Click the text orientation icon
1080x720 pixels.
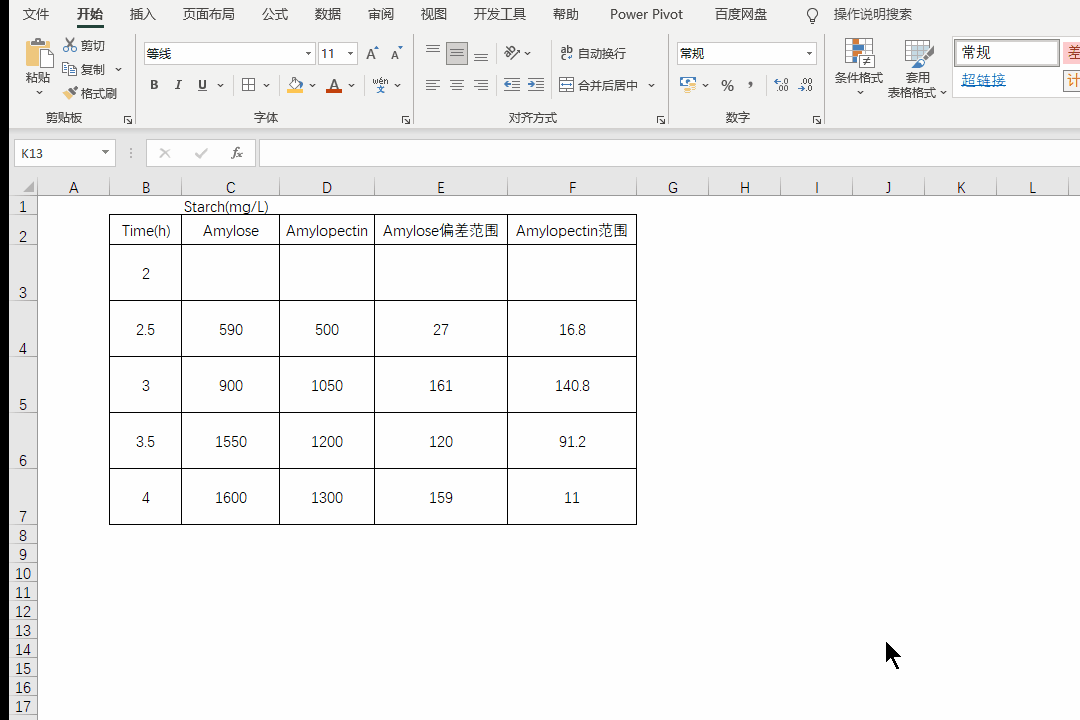pyautogui.click(x=512, y=53)
